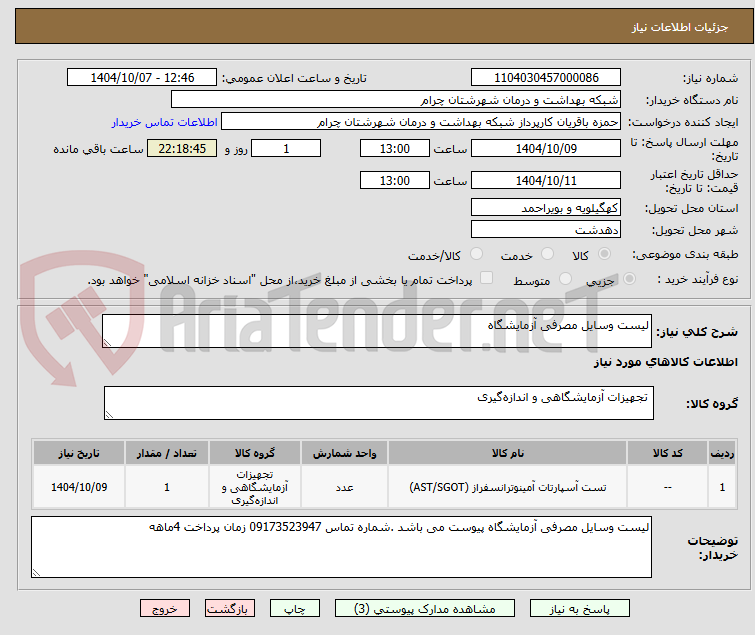The width and height of the screenshot is (755, 635).
Task: Click the ردیف column header
Action: (722, 453)
